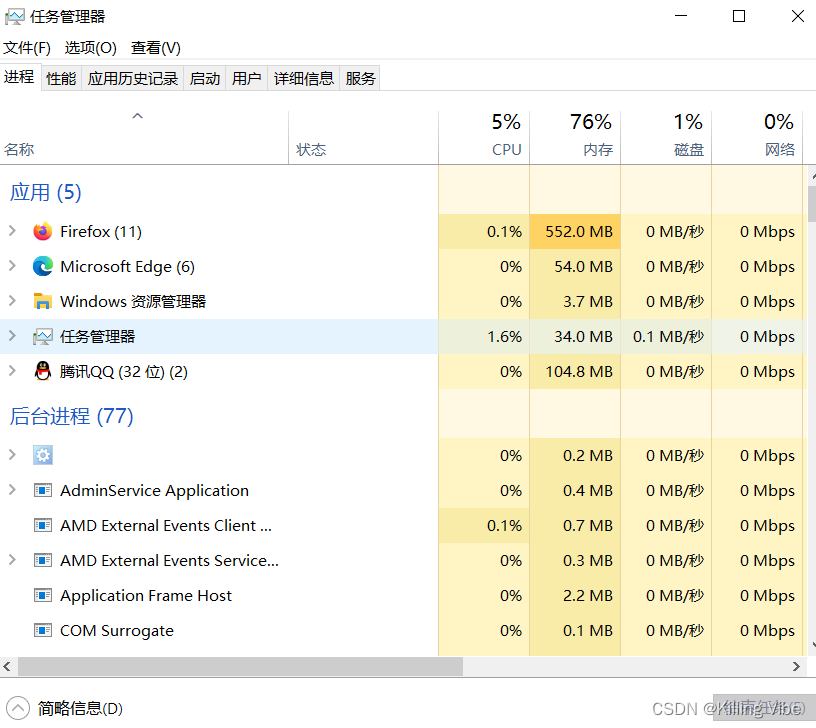Open the 文件(F) menu

click(x=27, y=48)
